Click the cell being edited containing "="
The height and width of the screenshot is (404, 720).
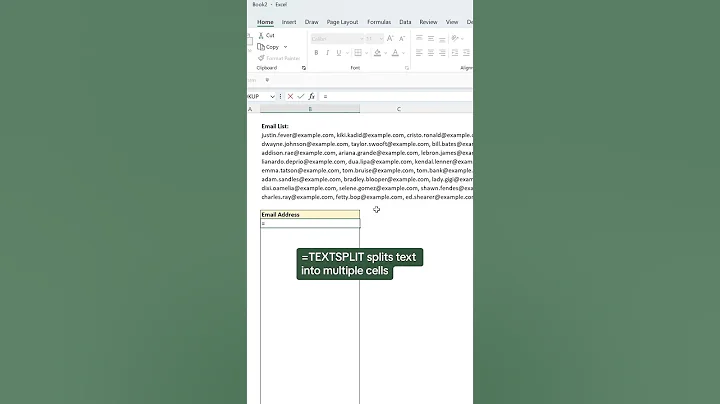(310, 223)
